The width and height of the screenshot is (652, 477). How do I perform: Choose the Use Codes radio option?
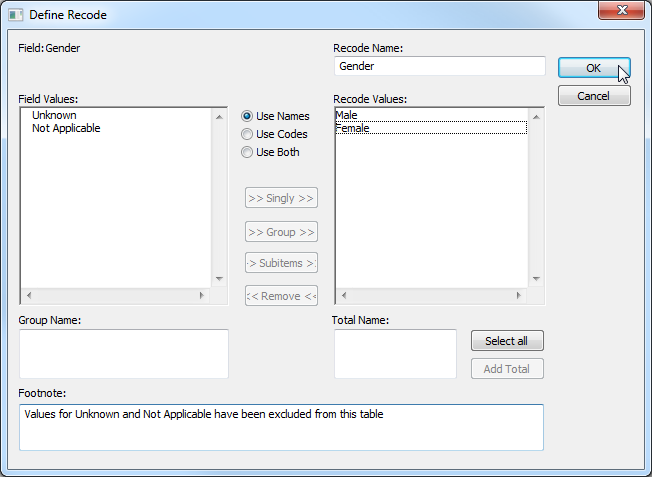(x=247, y=134)
